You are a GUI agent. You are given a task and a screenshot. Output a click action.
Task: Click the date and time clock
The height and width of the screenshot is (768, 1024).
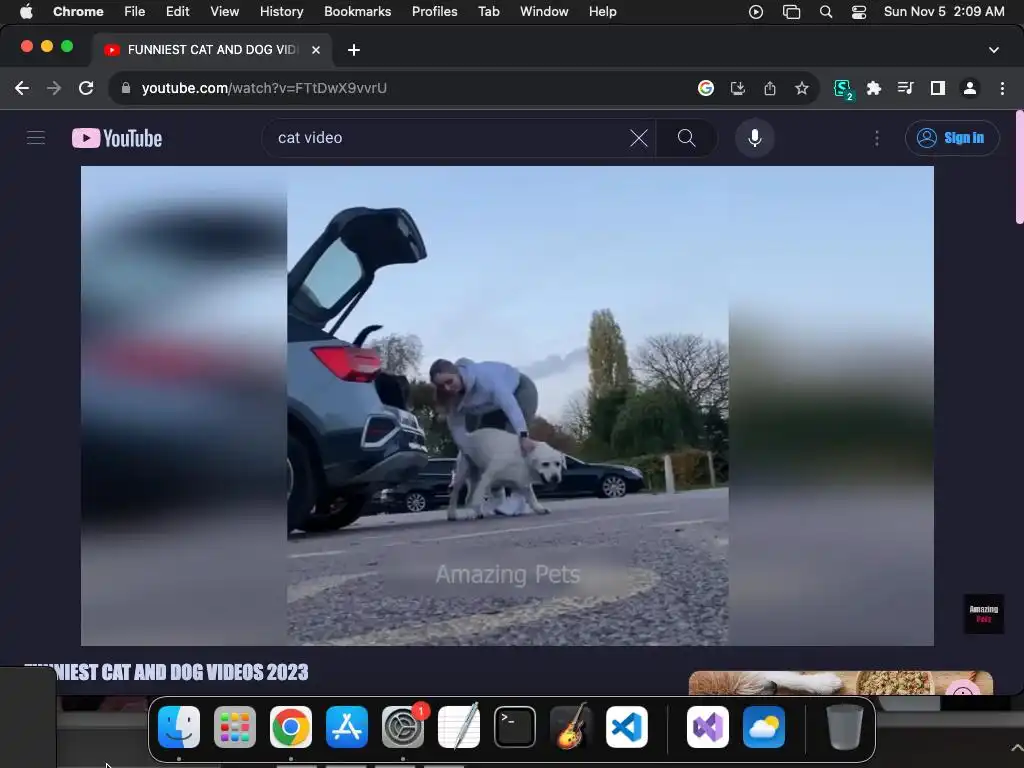(x=944, y=12)
